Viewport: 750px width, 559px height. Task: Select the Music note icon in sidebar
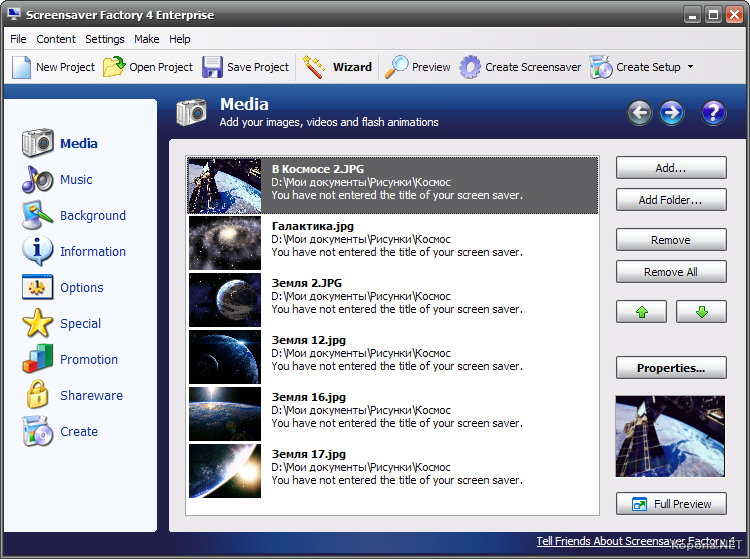(x=37, y=179)
